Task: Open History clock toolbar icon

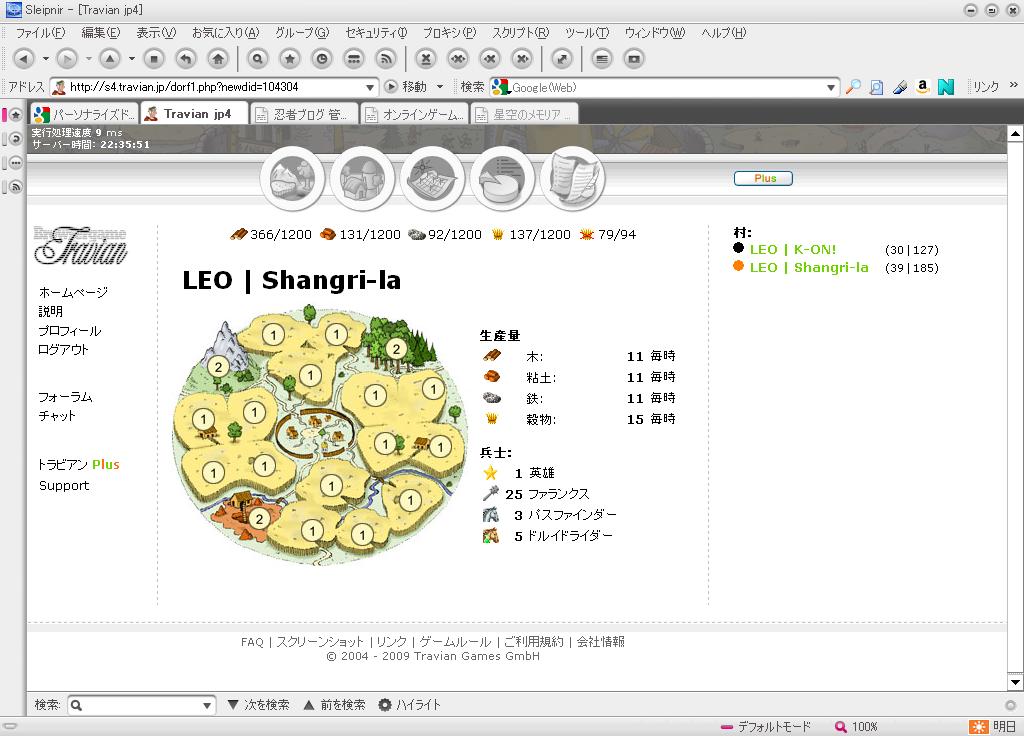Action: [322, 59]
